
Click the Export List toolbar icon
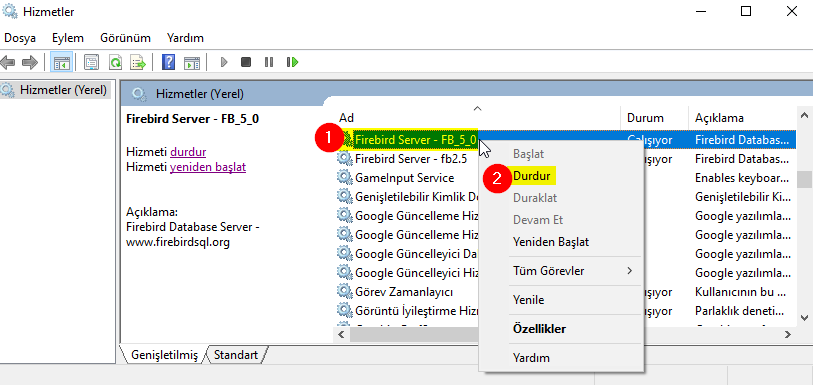[138, 63]
